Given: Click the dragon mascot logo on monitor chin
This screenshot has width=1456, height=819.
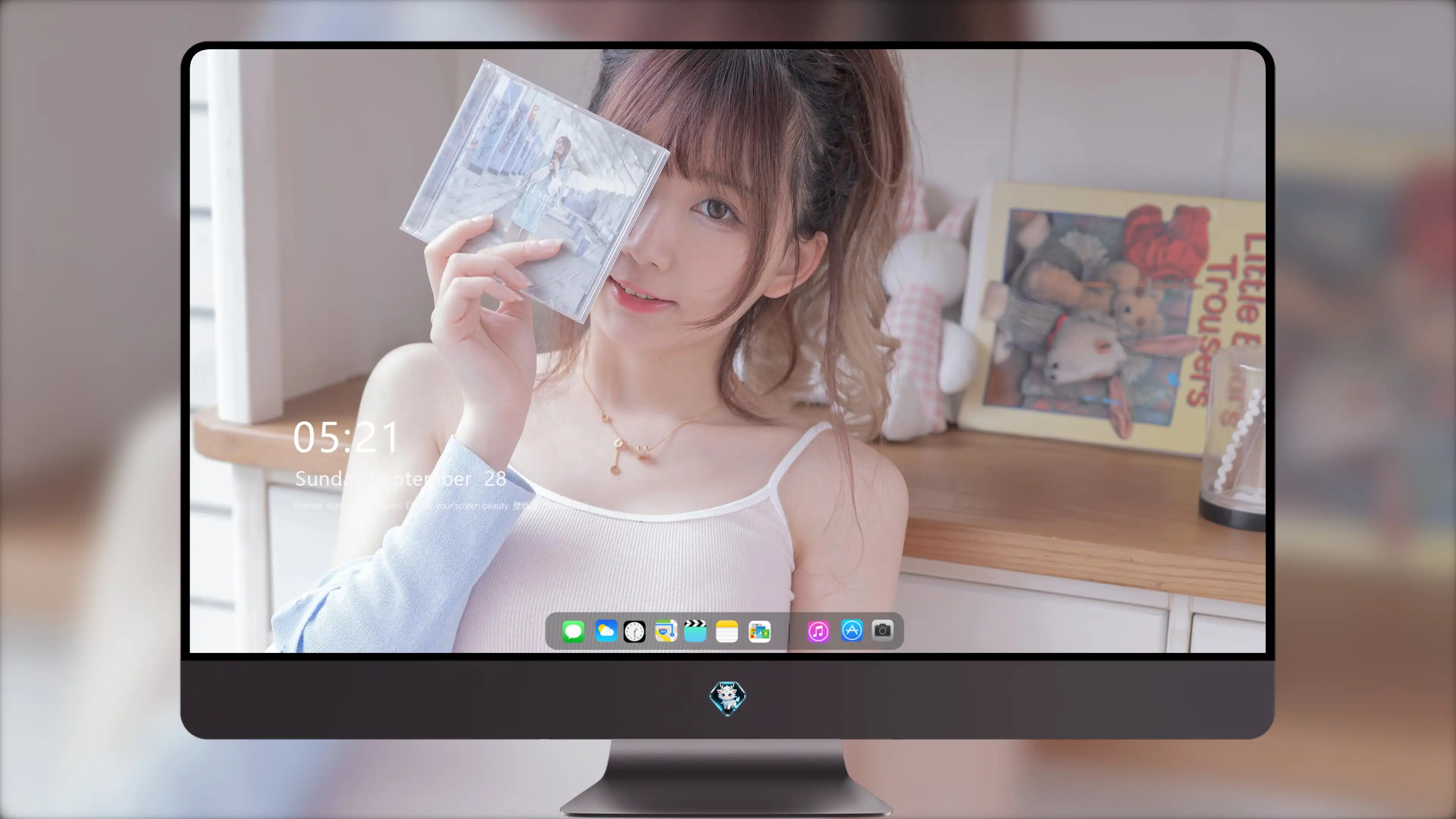Looking at the screenshot, I should (728, 698).
